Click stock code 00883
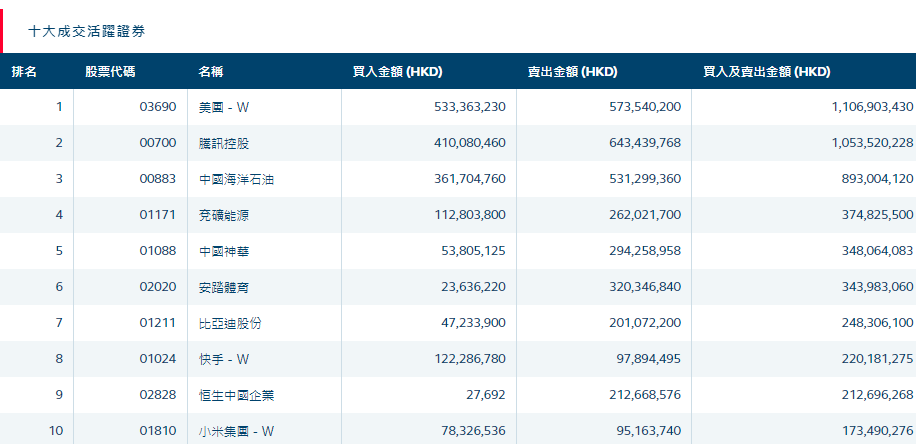 158,179
